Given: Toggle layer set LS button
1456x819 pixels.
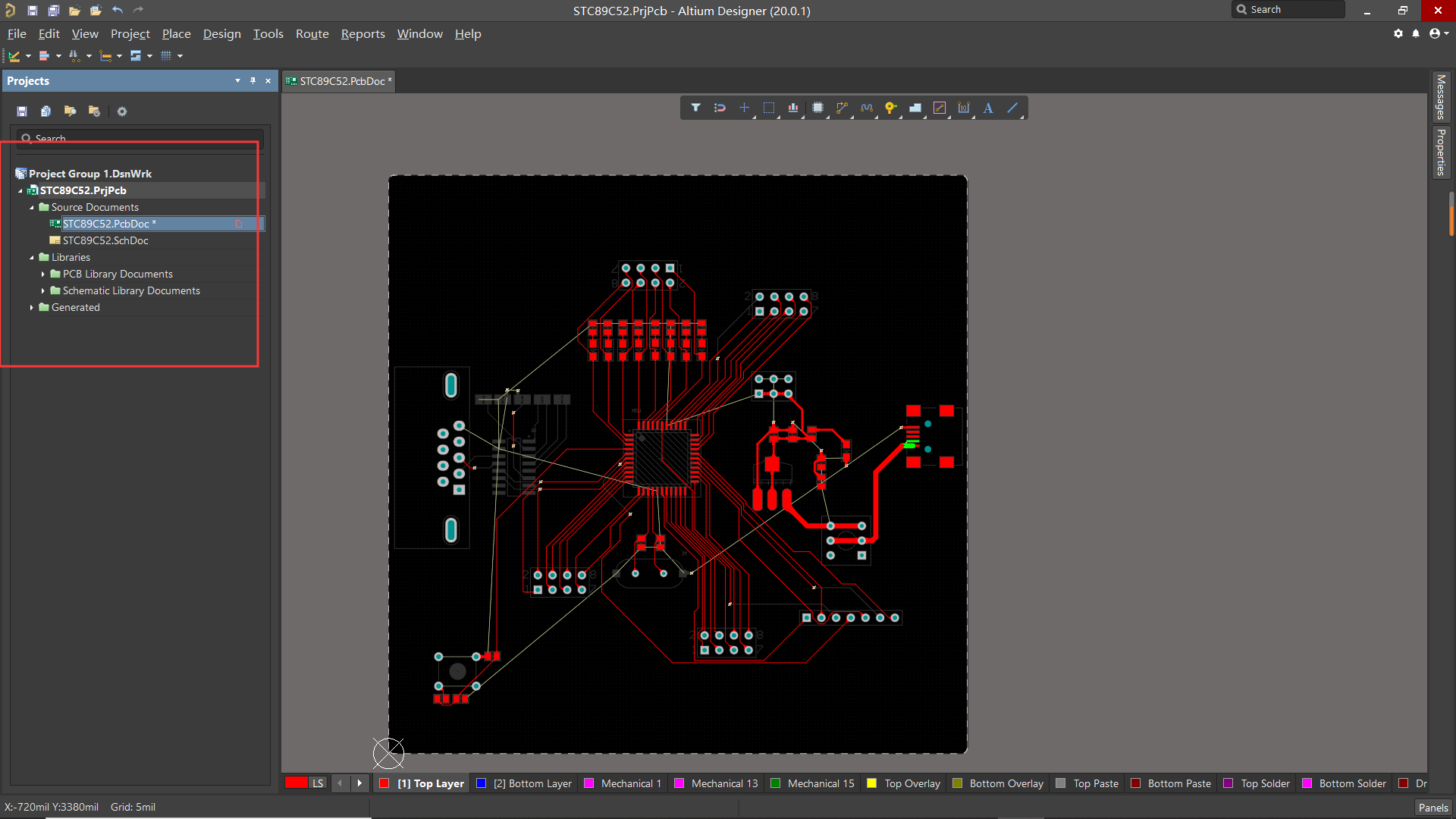Looking at the screenshot, I should [318, 783].
